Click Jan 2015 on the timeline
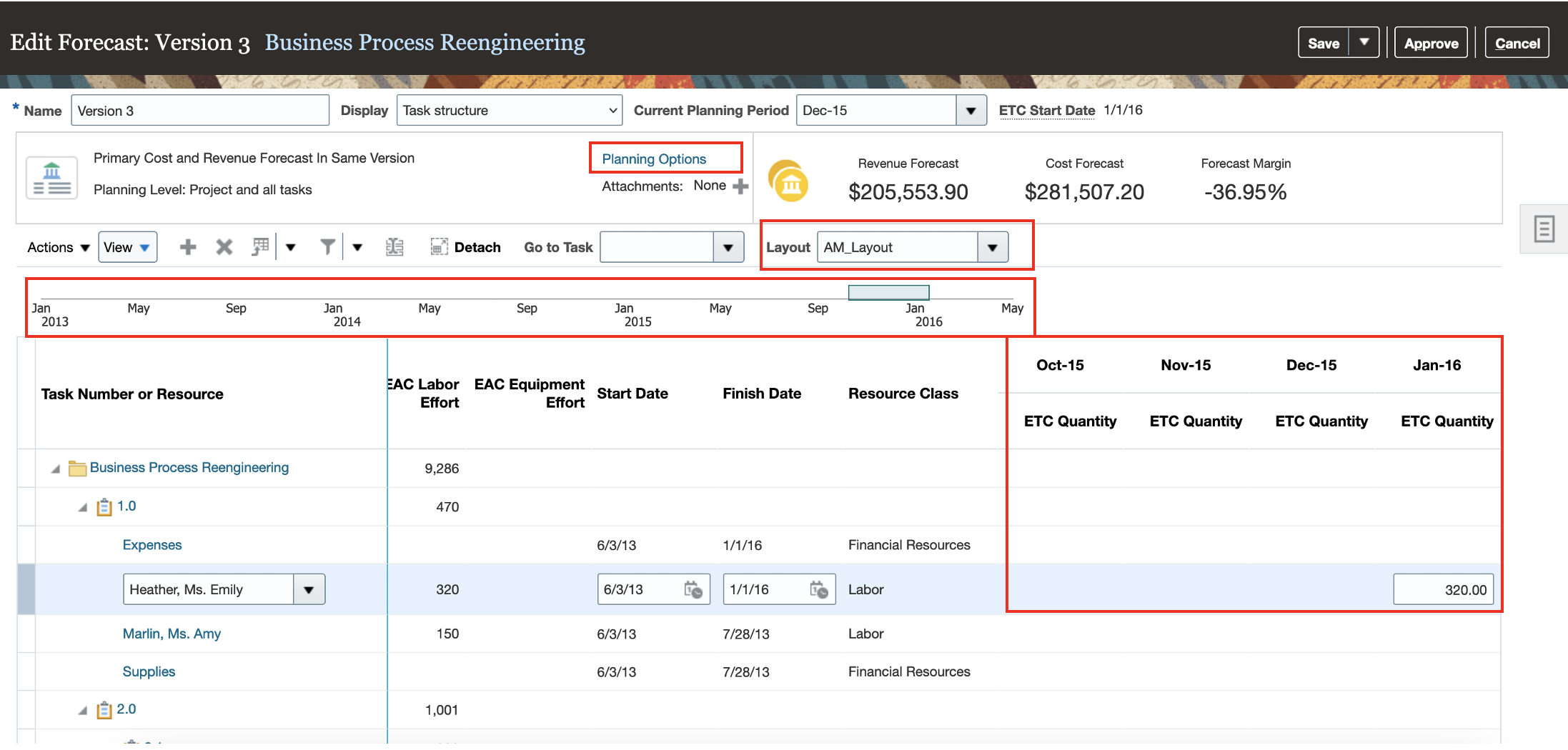 (632, 315)
